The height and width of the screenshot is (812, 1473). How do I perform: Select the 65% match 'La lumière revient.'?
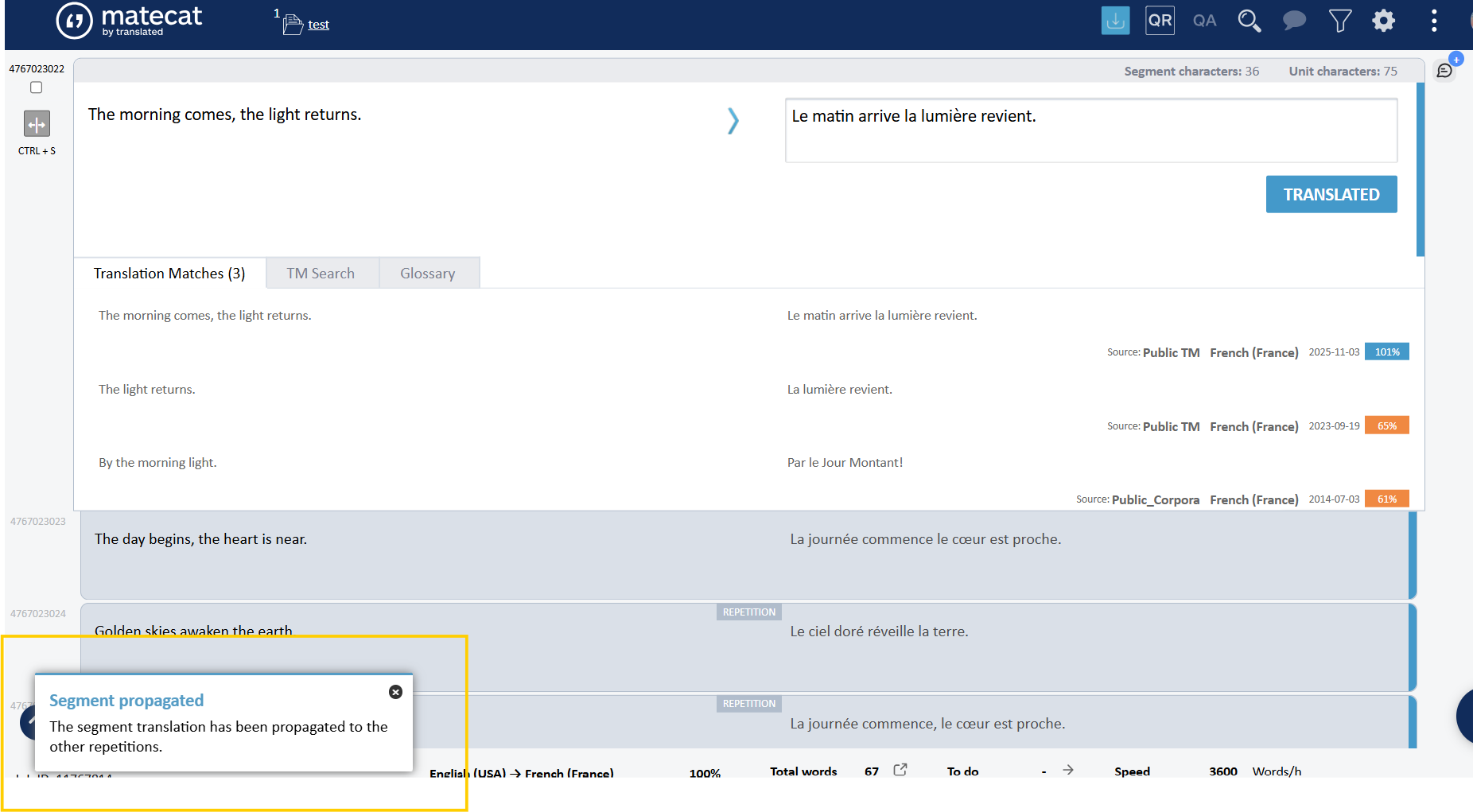click(839, 390)
